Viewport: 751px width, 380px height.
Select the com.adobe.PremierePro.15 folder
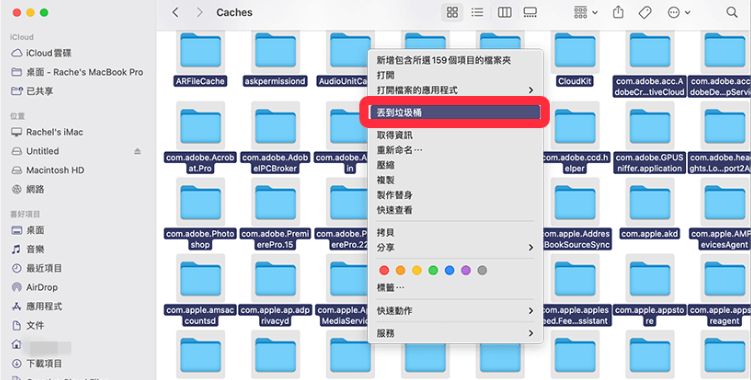(275, 215)
